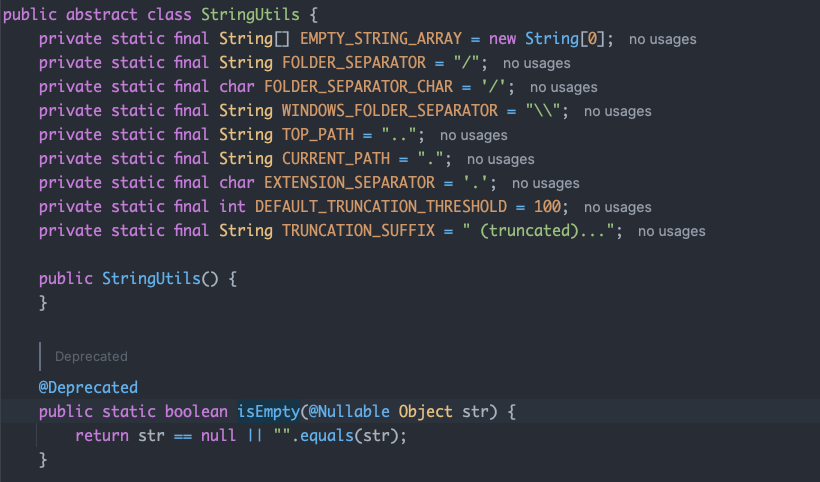The width and height of the screenshot is (820, 482).
Task: Click the 'boolean' return type of isEmpty
Action: [x=196, y=412]
